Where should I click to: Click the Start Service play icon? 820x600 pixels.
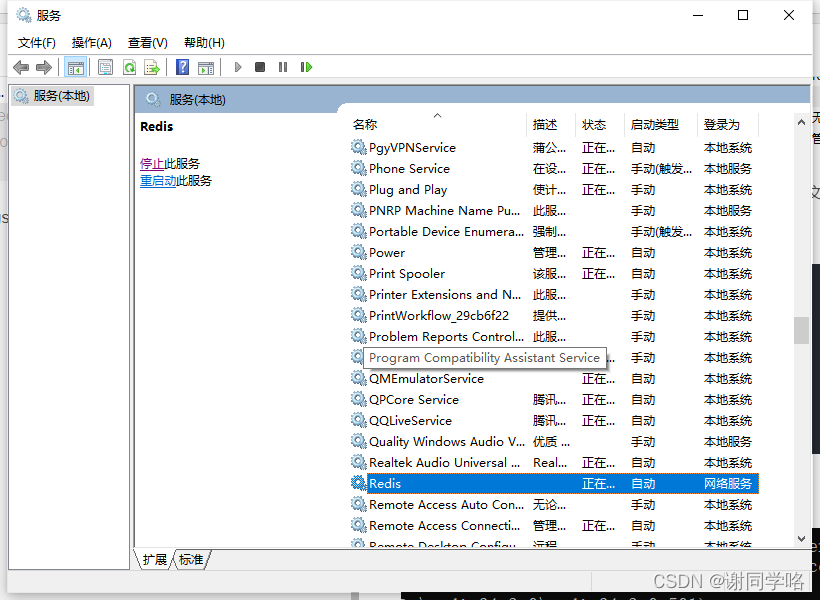(x=238, y=67)
